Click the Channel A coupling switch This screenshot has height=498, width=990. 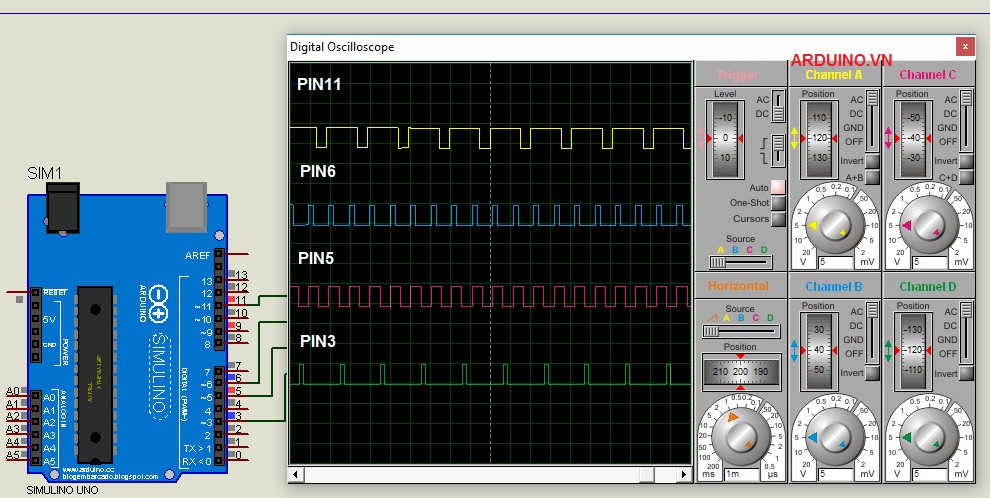[x=872, y=118]
